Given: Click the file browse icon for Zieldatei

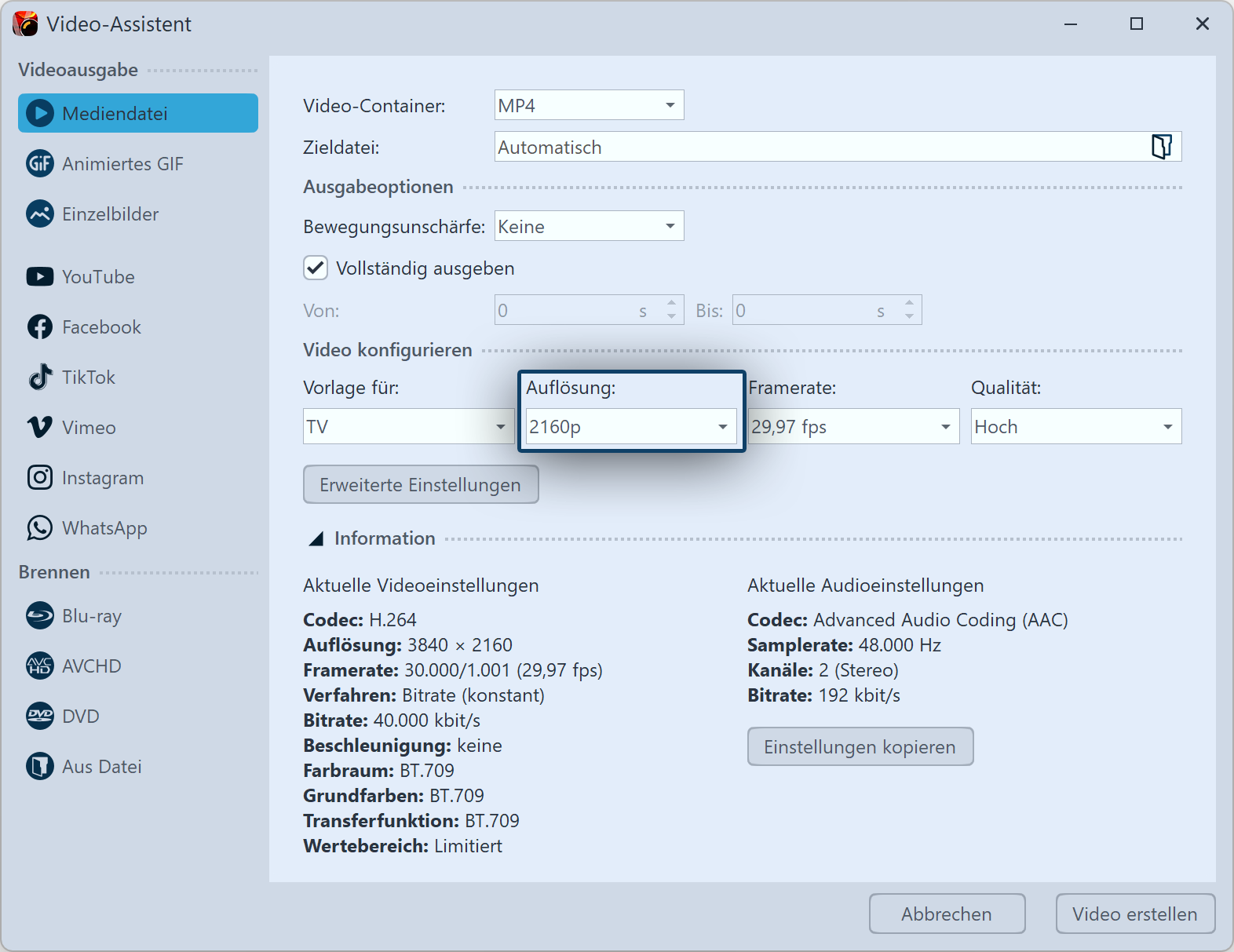Looking at the screenshot, I should (x=1161, y=147).
